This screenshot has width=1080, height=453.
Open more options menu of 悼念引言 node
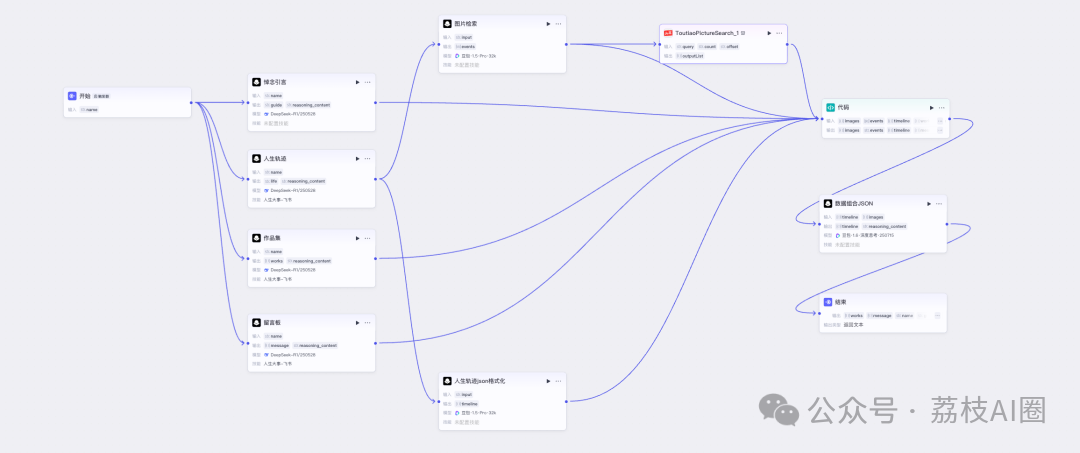tap(367, 82)
